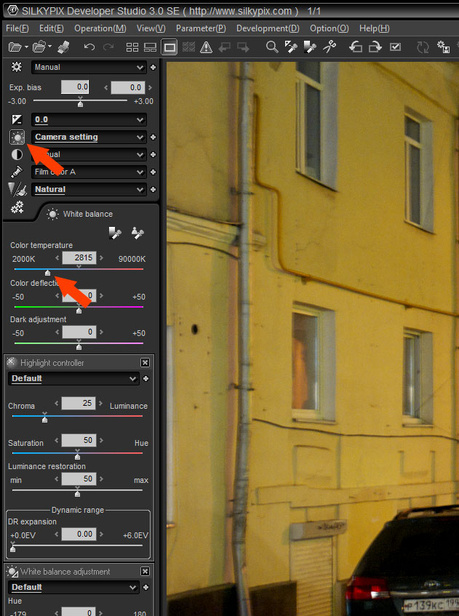Click the taste add button beside Highlight controller Default
Screen dimensions: 459x616
[146, 379]
